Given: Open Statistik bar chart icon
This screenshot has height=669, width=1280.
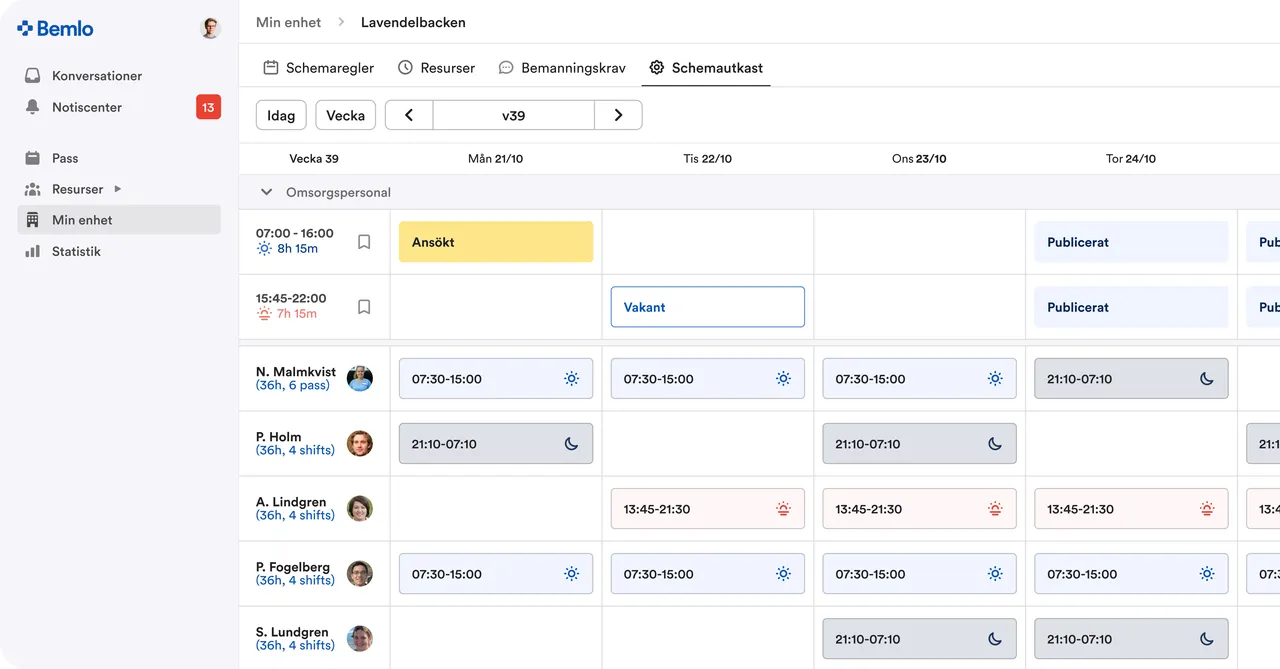Looking at the screenshot, I should point(33,251).
